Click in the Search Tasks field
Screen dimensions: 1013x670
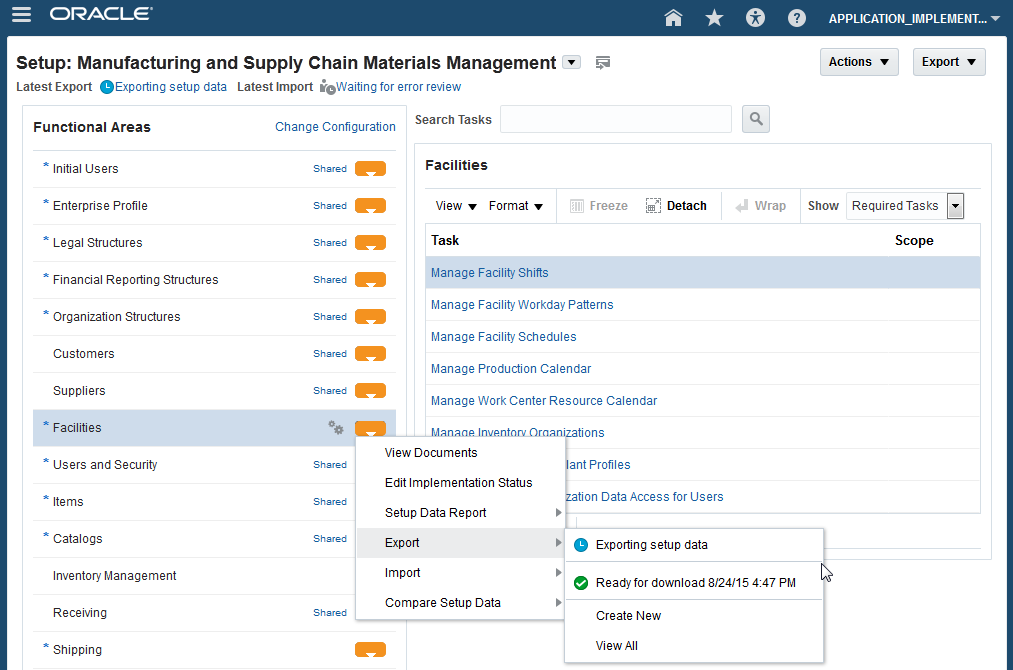[x=615, y=119]
